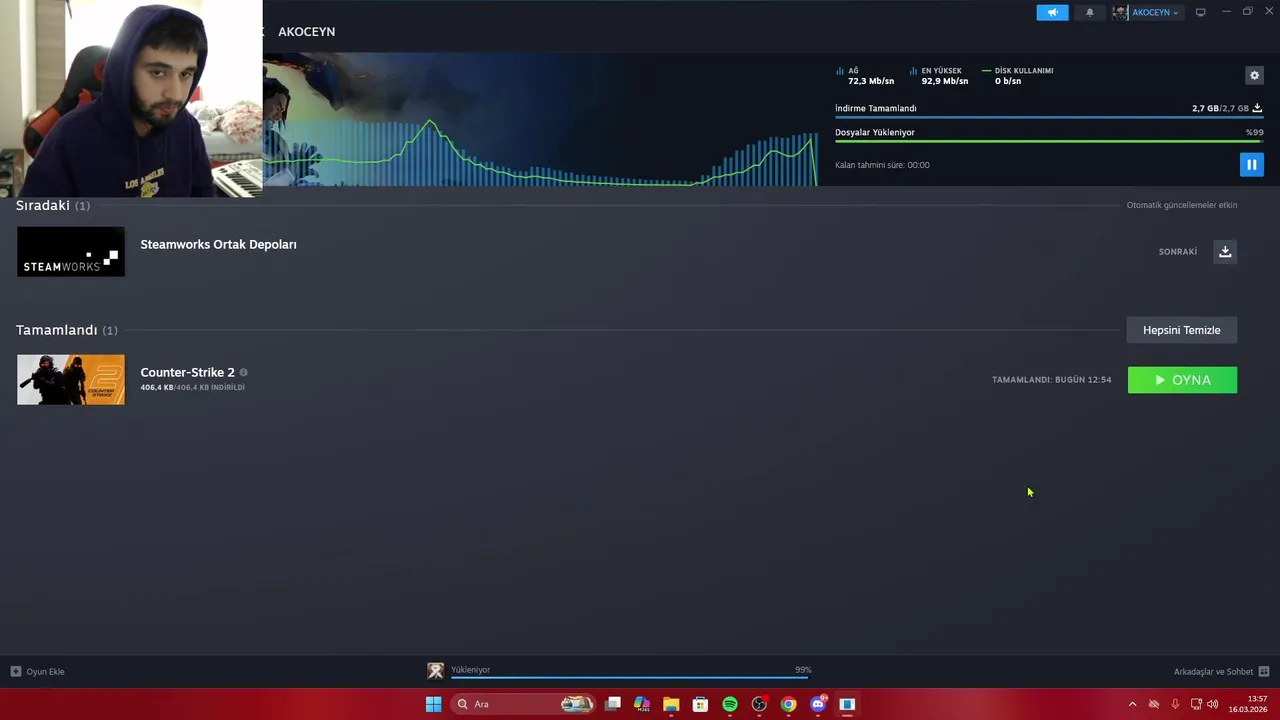Open Oyun Ekle add game
Viewport: 1280px width, 720px height.
click(x=38, y=671)
